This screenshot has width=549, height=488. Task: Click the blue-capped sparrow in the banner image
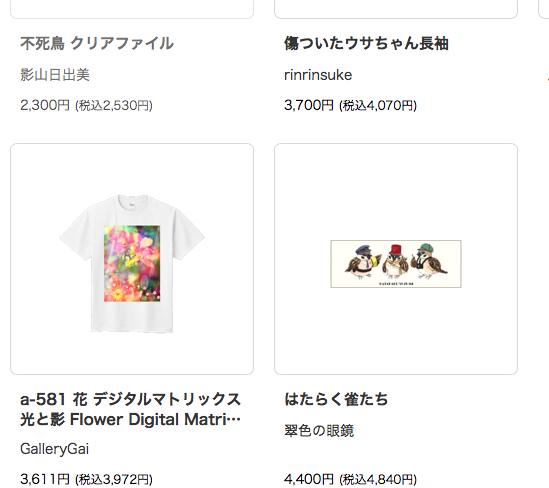tap(362, 262)
